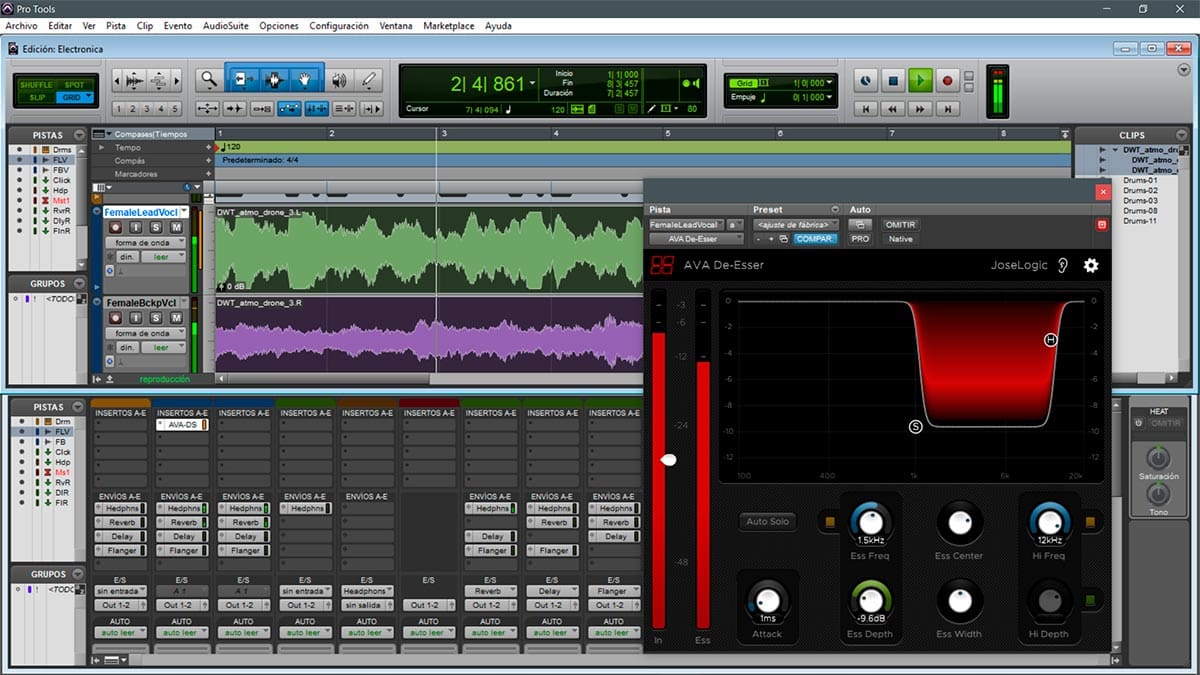This screenshot has width=1200, height=675.
Task: Enable SPOT edit mode
Action: pyautogui.click(x=73, y=85)
